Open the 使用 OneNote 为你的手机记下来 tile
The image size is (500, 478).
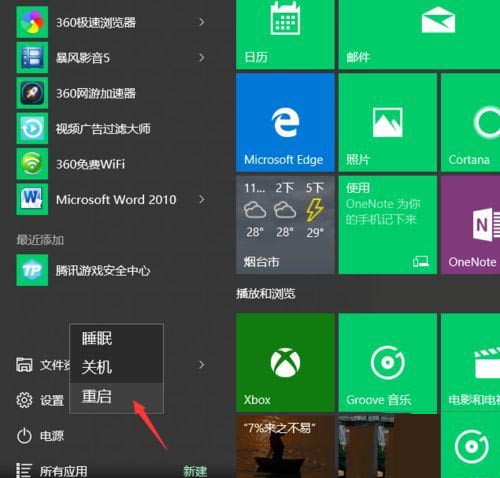coord(388,225)
